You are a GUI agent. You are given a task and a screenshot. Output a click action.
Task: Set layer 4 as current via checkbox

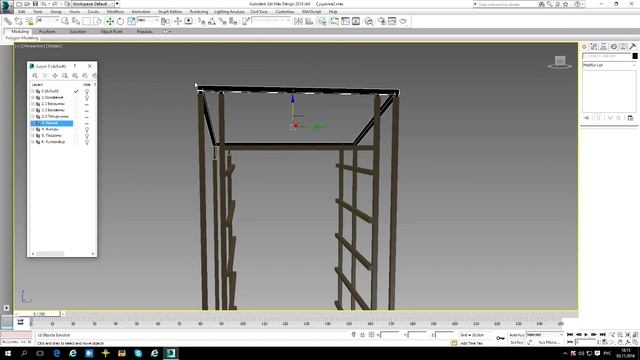click(x=76, y=129)
